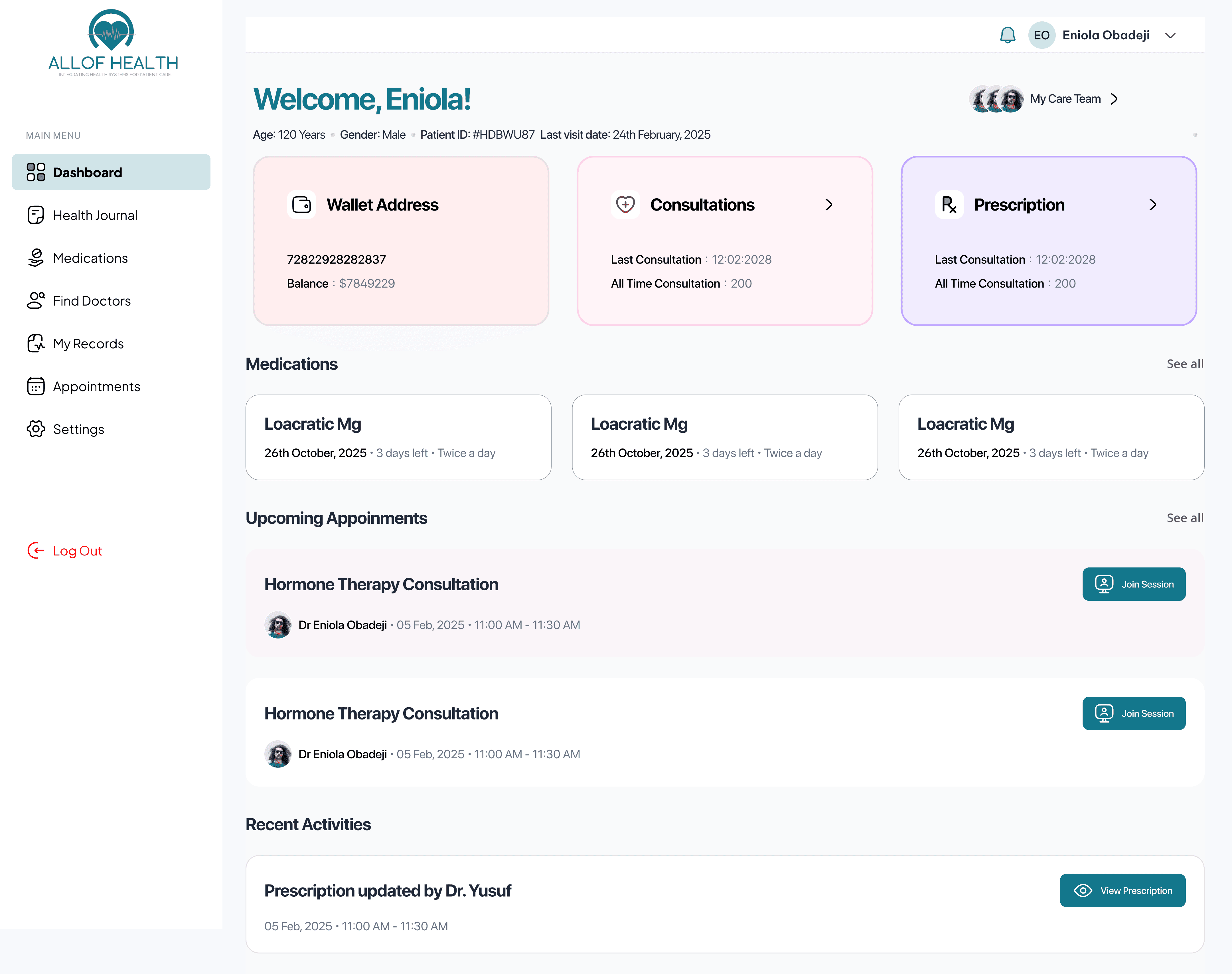The height and width of the screenshot is (974, 1232).
Task: Expand the Eniola Obadeji user dropdown
Action: pos(1170,35)
